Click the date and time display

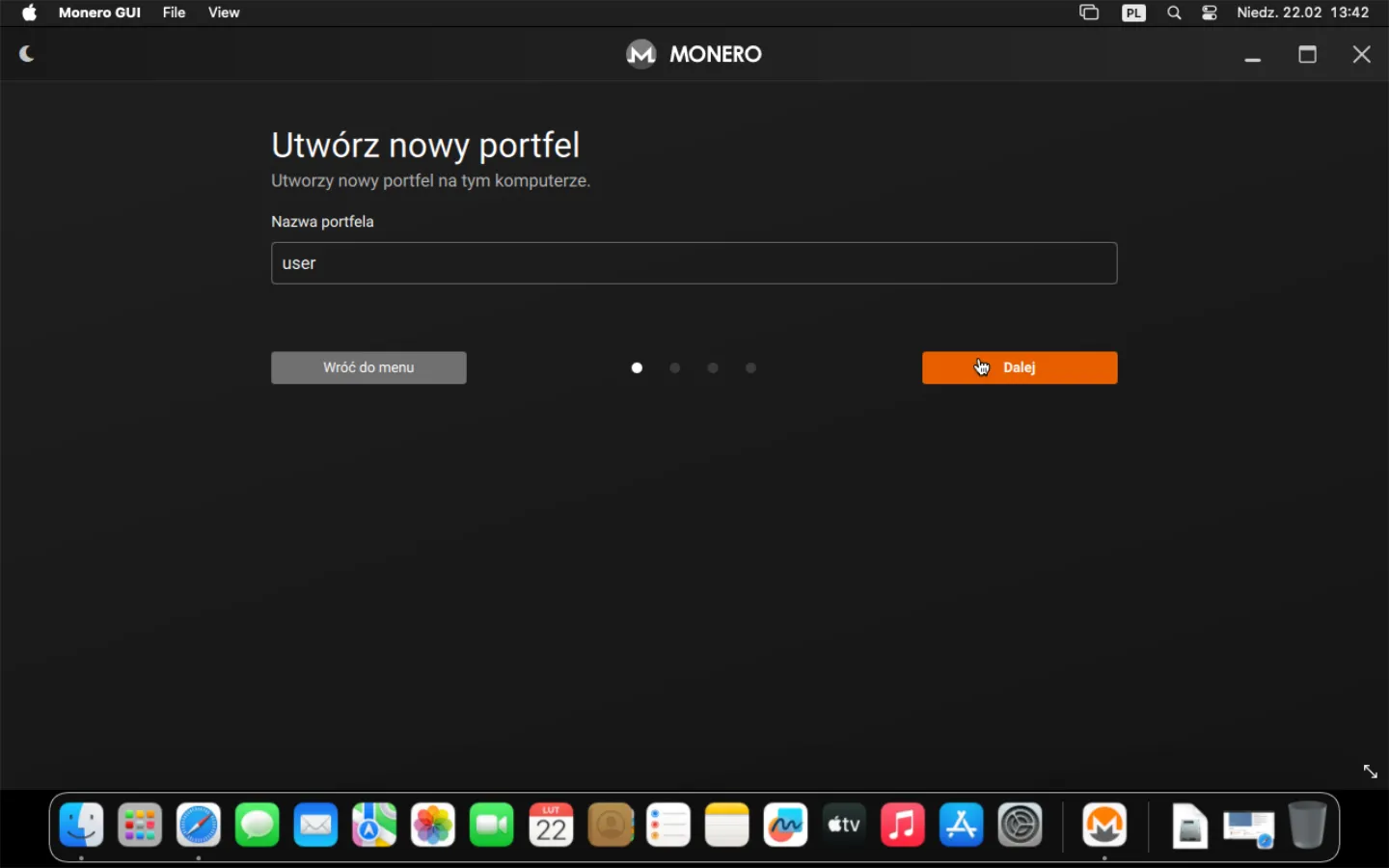[1303, 13]
